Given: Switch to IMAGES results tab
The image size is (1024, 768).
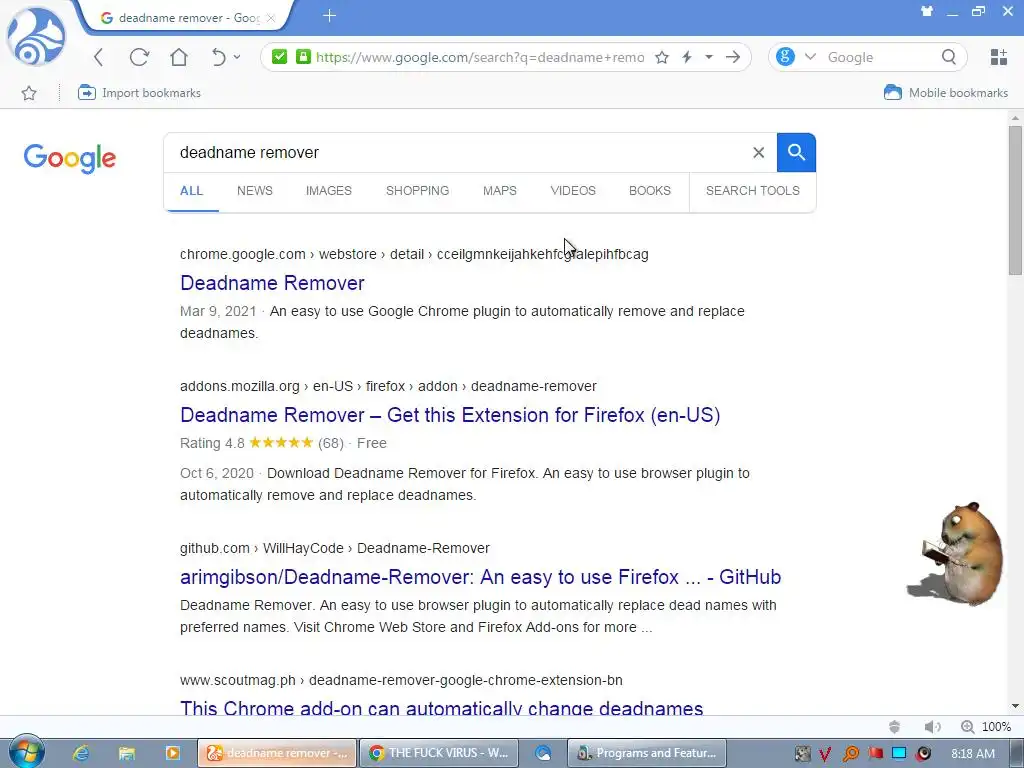Looking at the screenshot, I should point(328,191).
